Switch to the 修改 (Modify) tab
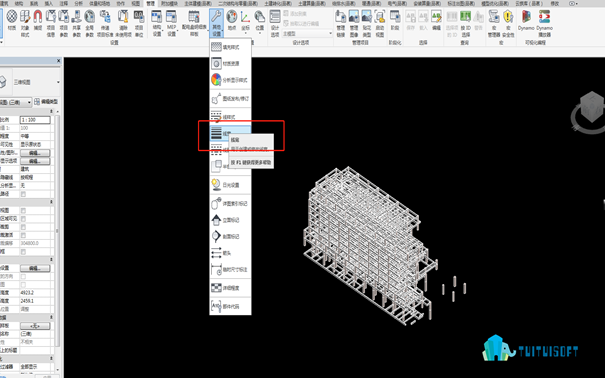This screenshot has height=378, width=605. 554,3
